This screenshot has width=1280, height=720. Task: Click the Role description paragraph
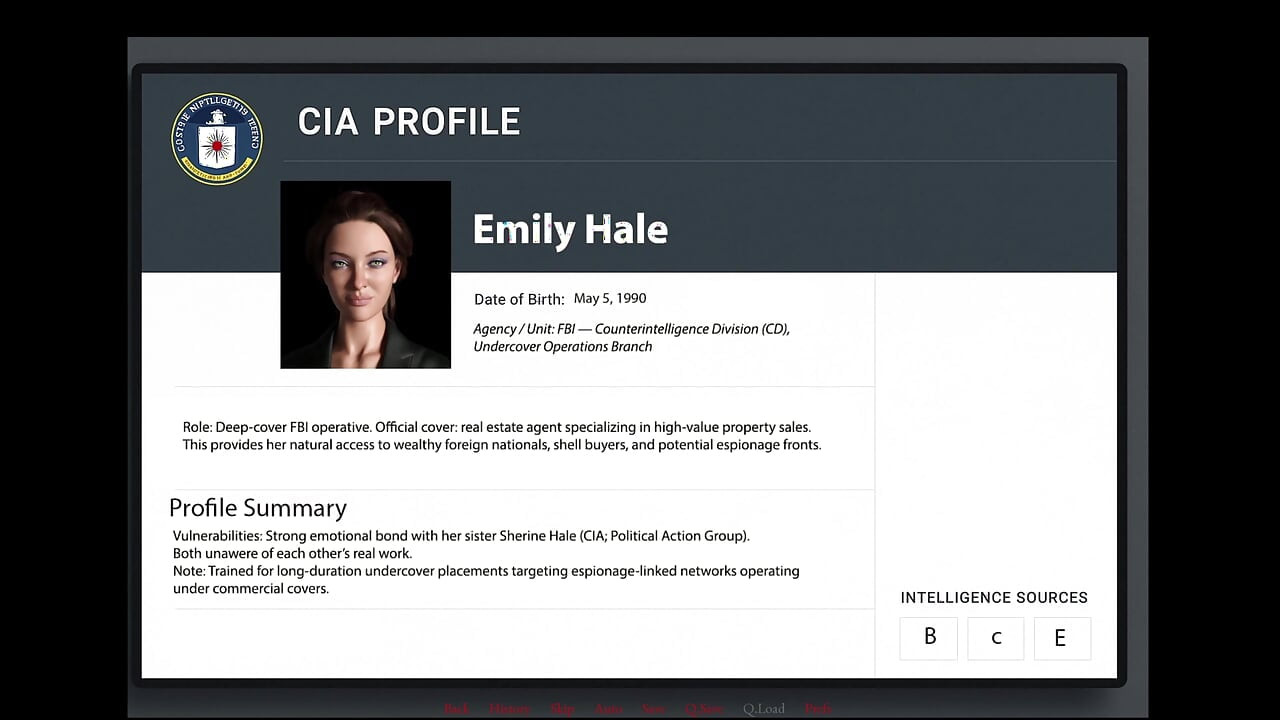502,436
